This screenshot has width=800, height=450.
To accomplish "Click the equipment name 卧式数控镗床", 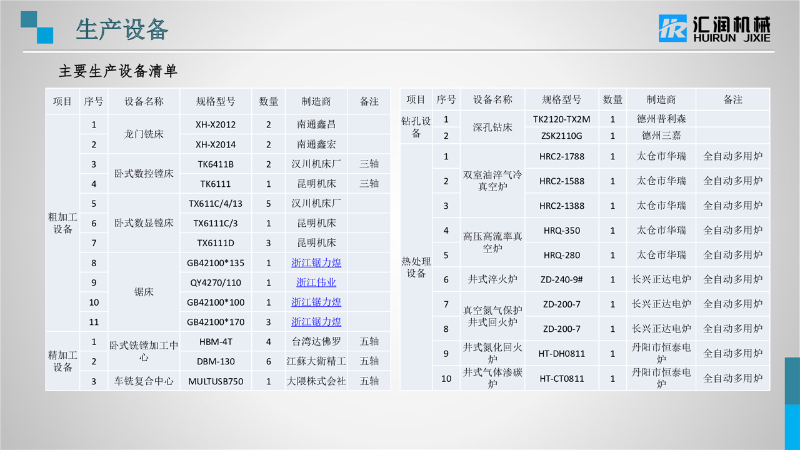I will click(144, 174).
